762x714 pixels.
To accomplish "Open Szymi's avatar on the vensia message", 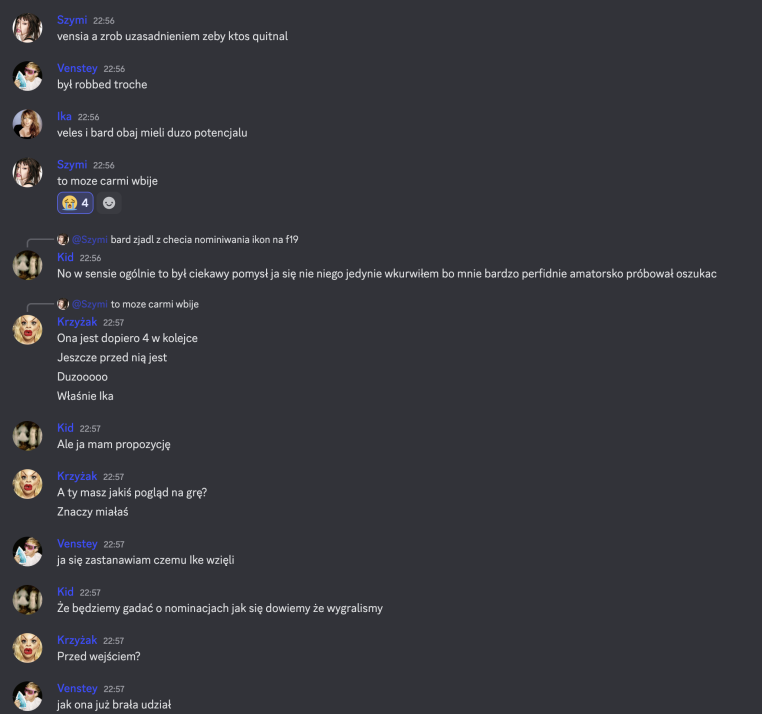I will tap(27, 28).
